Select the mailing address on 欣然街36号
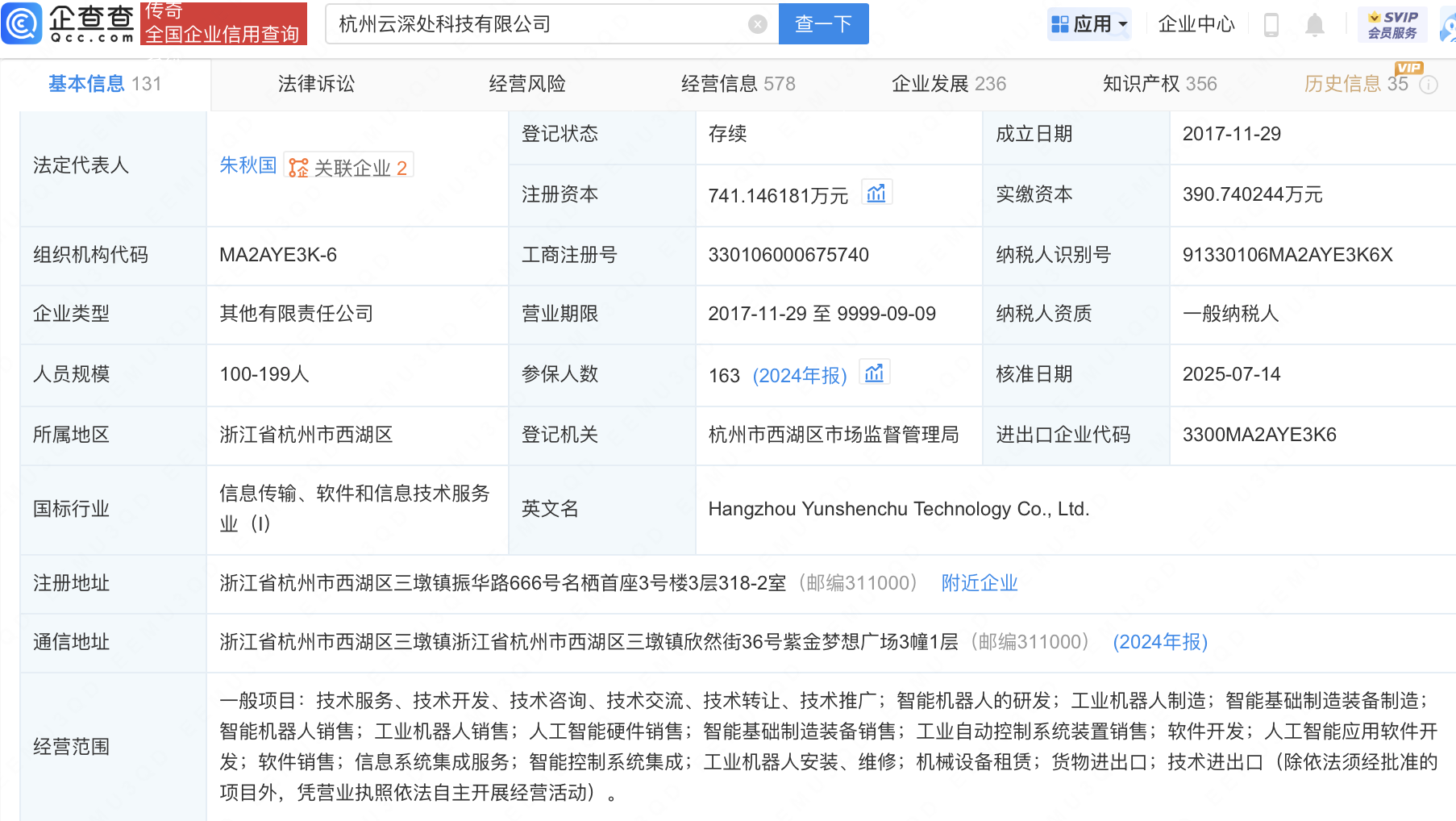This screenshot has height=821, width=1456. click(x=589, y=642)
